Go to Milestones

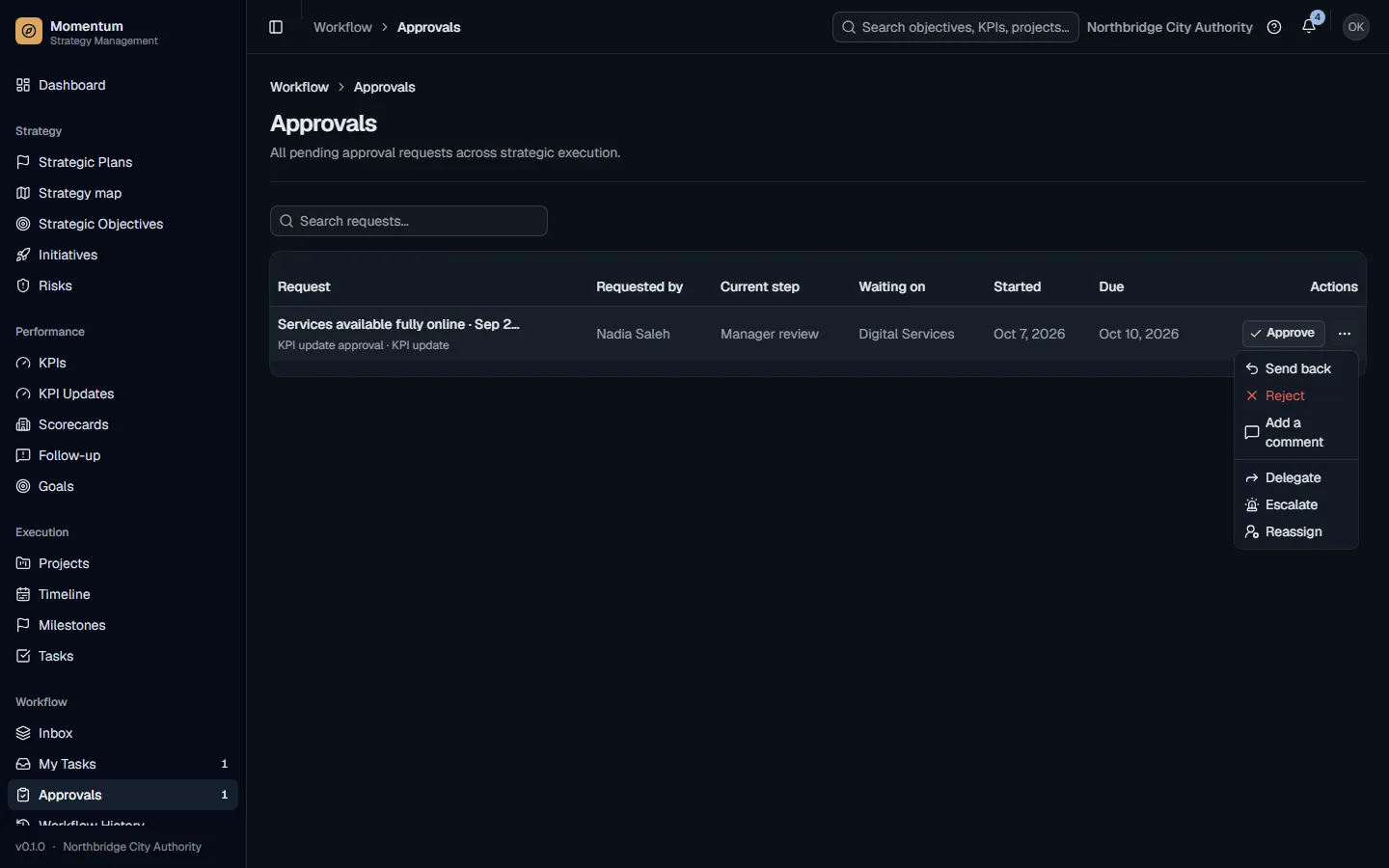click(x=123, y=625)
